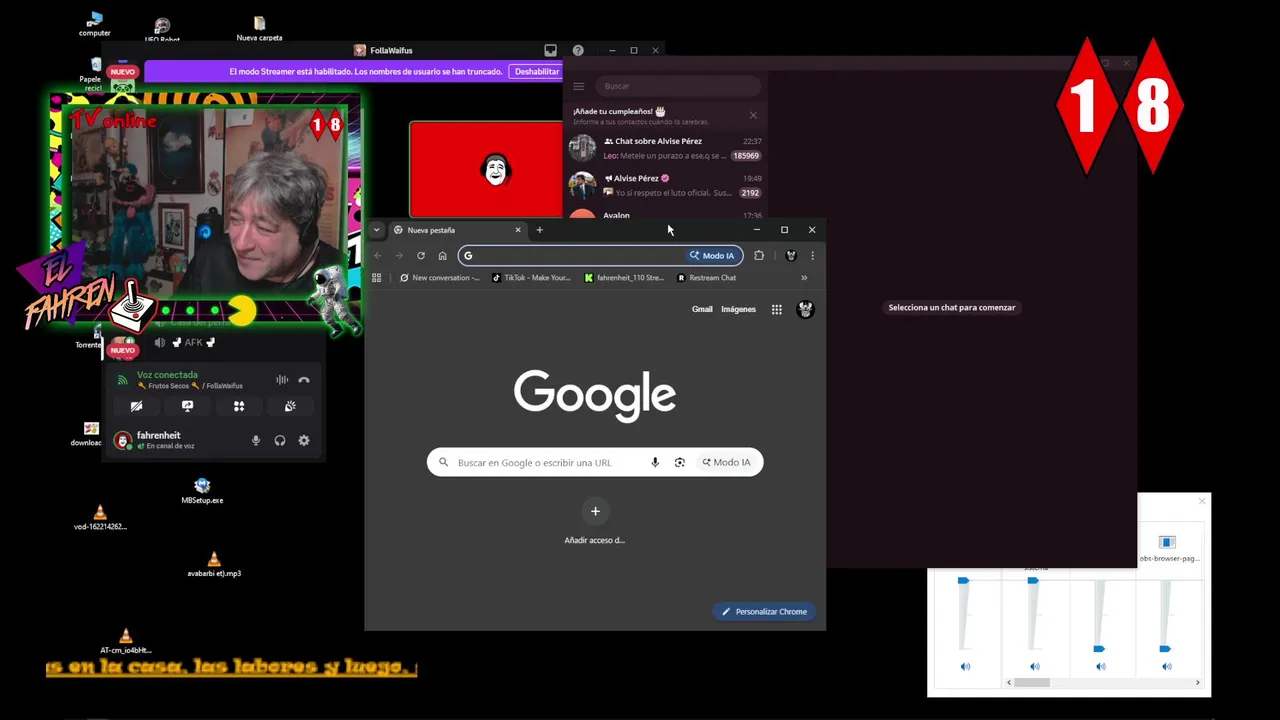Click Personalizar Chrome button
The width and height of the screenshot is (1280, 720).
pyautogui.click(x=764, y=611)
